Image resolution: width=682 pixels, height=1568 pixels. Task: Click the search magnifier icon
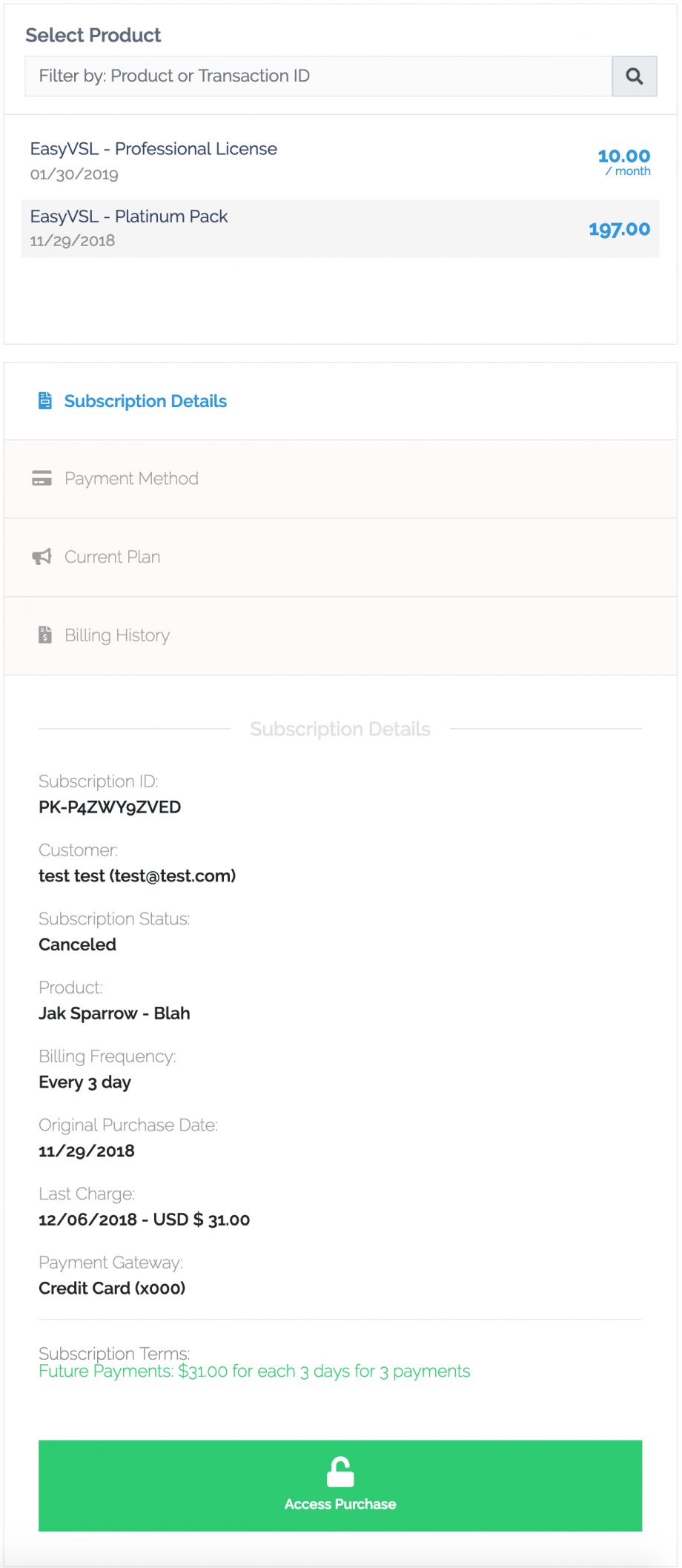(x=634, y=76)
